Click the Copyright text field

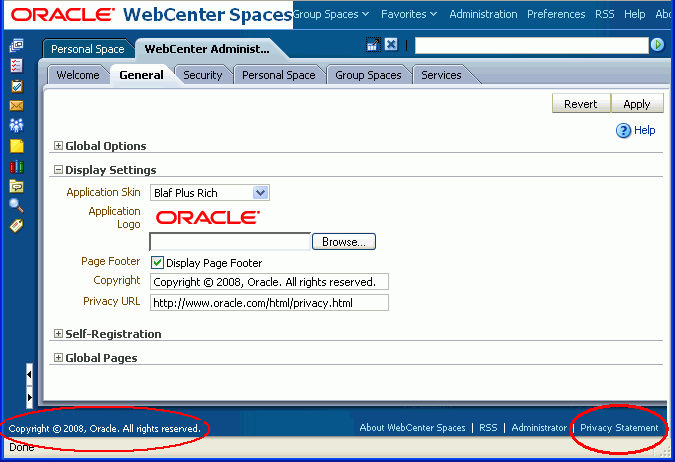pyautogui.click(x=269, y=282)
